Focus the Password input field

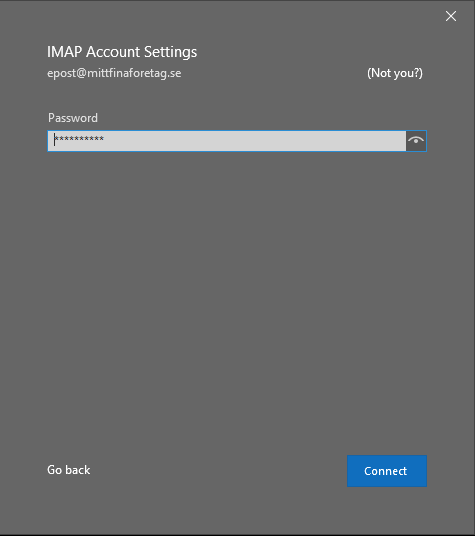(x=227, y=140)
